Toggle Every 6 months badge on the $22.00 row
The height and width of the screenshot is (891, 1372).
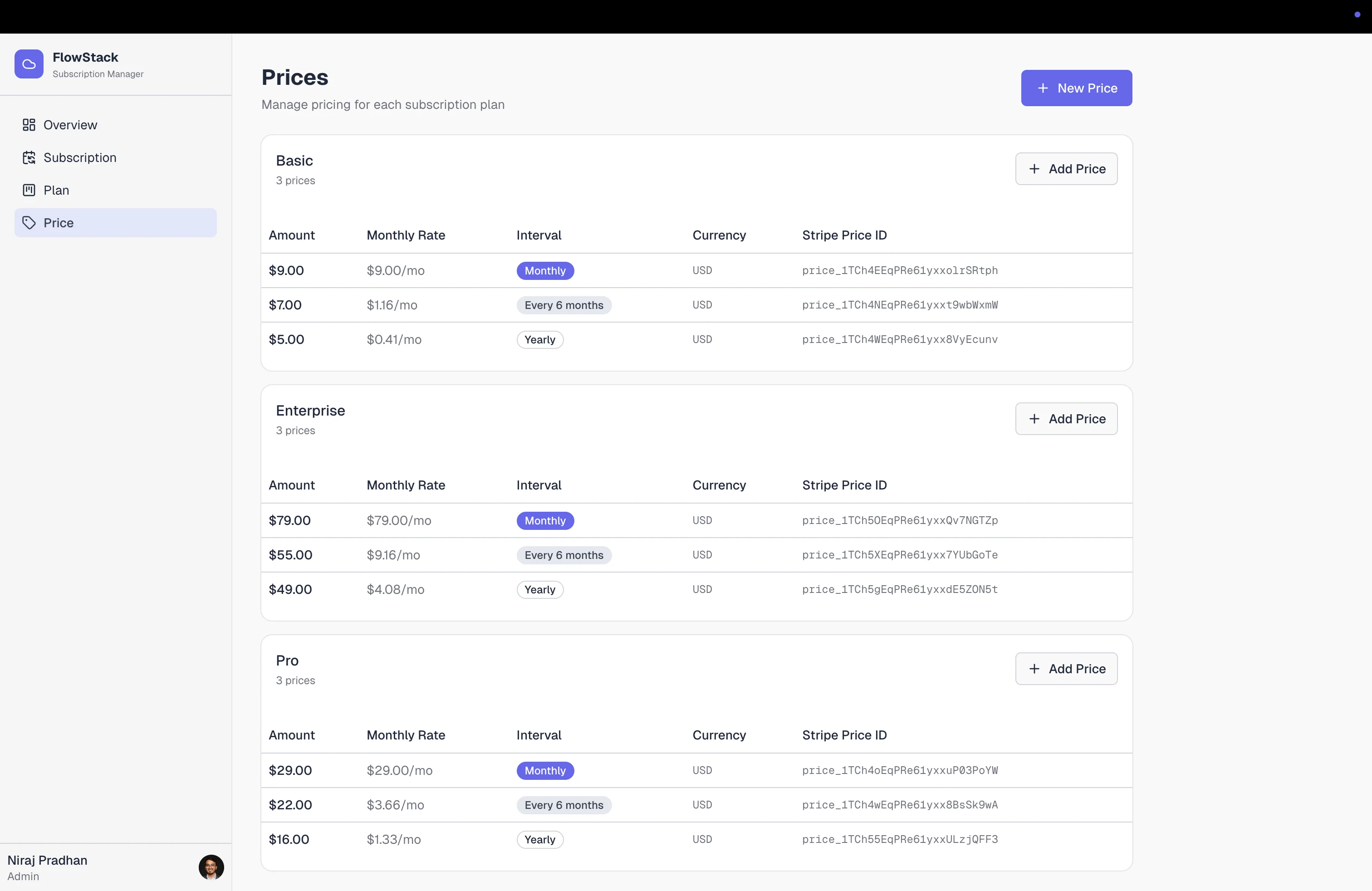[x=564, y=805]
